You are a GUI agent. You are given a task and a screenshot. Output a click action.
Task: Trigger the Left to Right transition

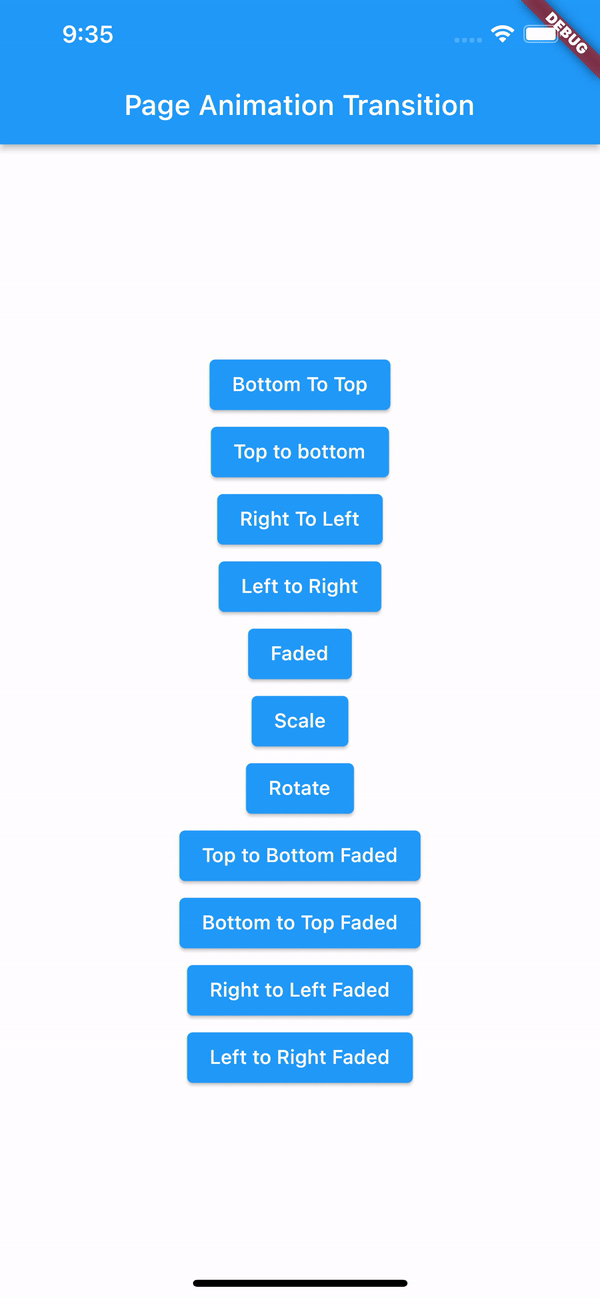pos(300,586)
